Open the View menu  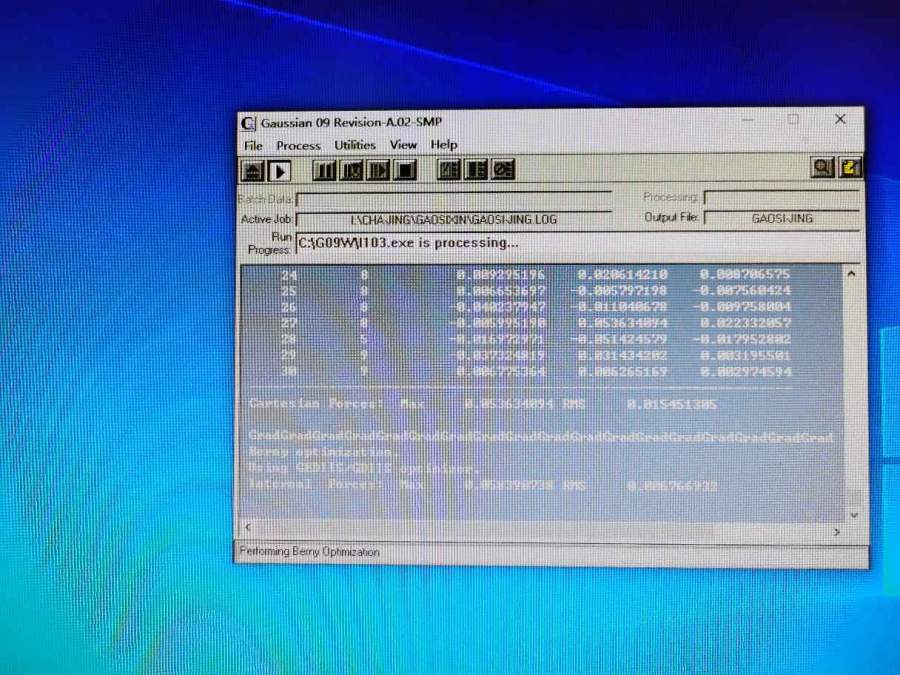pyautogui.click(x=404, y=145)
